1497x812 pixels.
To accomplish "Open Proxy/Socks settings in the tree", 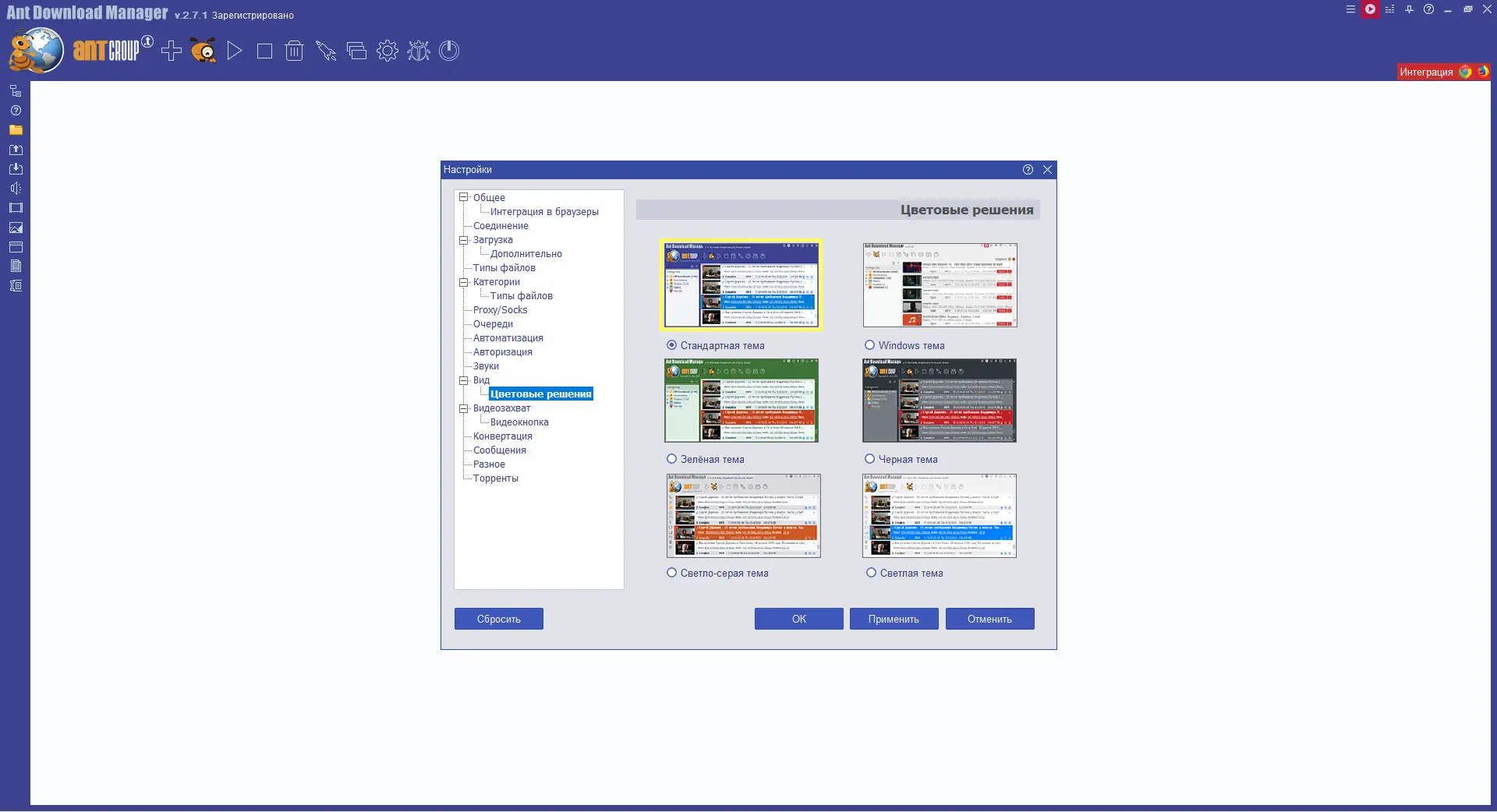I will pyautogui.click(x=500, y=309).
